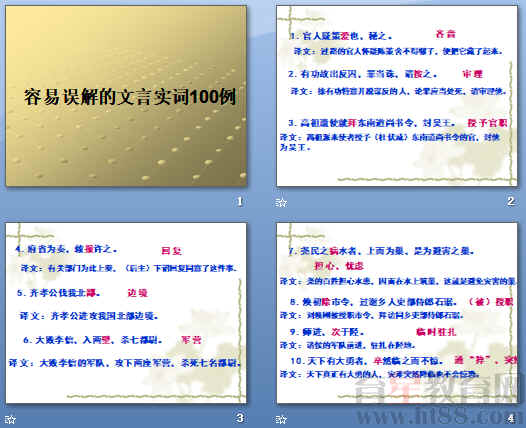Click the hl88.com watermark link
The image size is (526, 428).
(436, 415)
